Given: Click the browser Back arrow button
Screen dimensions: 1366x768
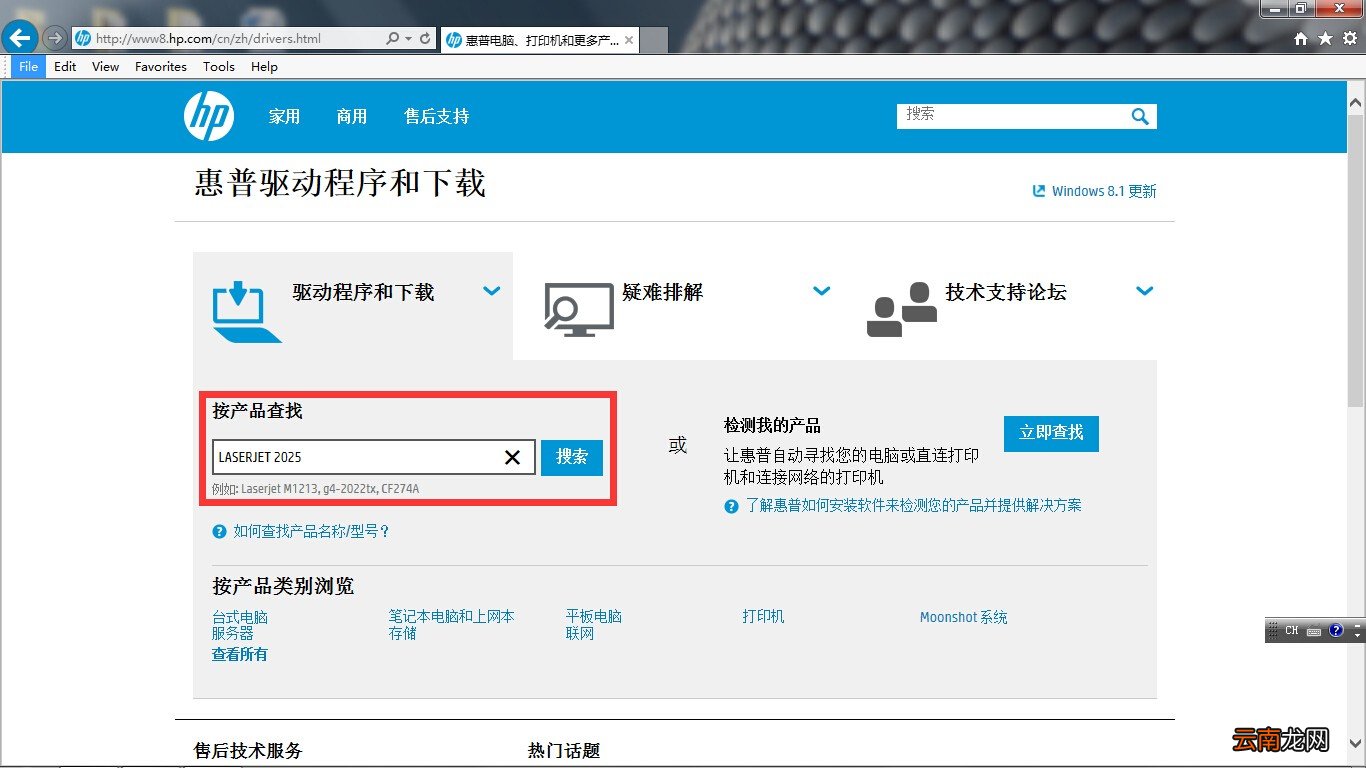Looking at the screenshot, I should click(21, 38).
